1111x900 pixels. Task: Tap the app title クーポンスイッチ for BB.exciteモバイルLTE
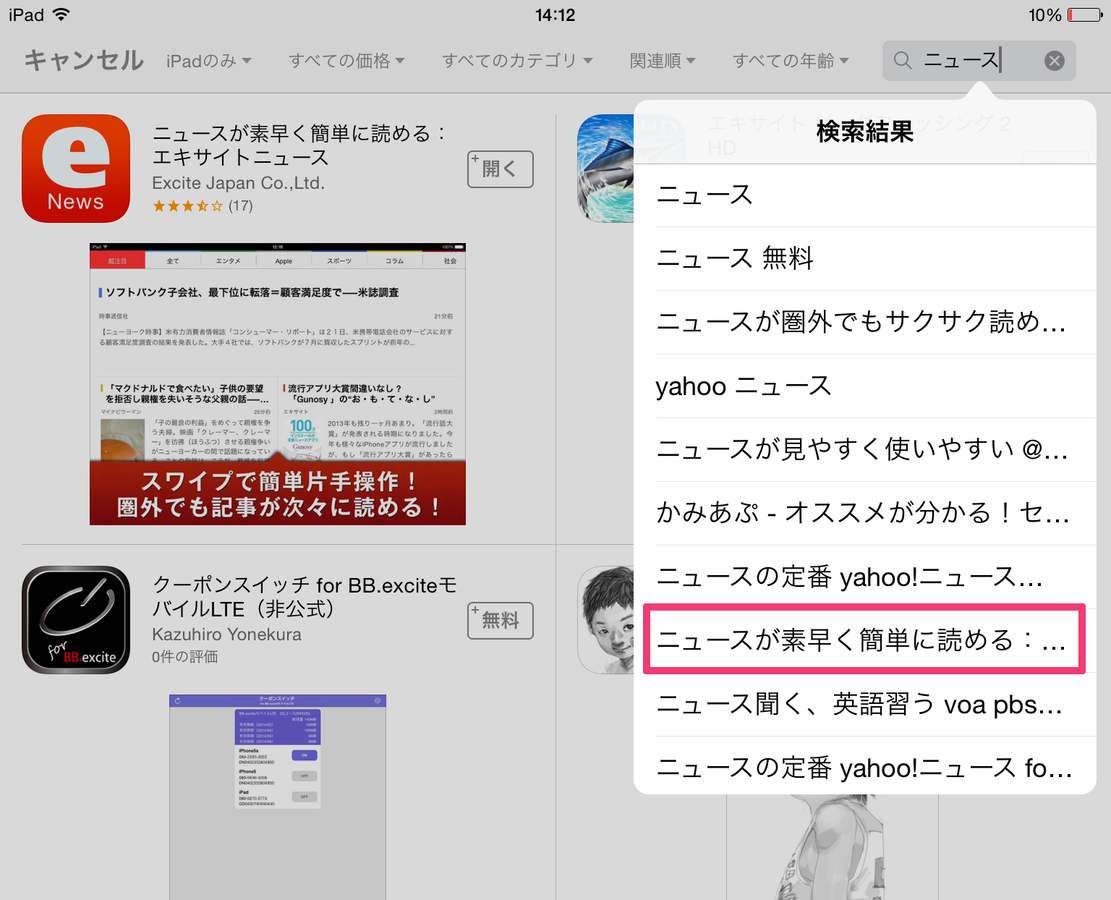click(305, 597)
